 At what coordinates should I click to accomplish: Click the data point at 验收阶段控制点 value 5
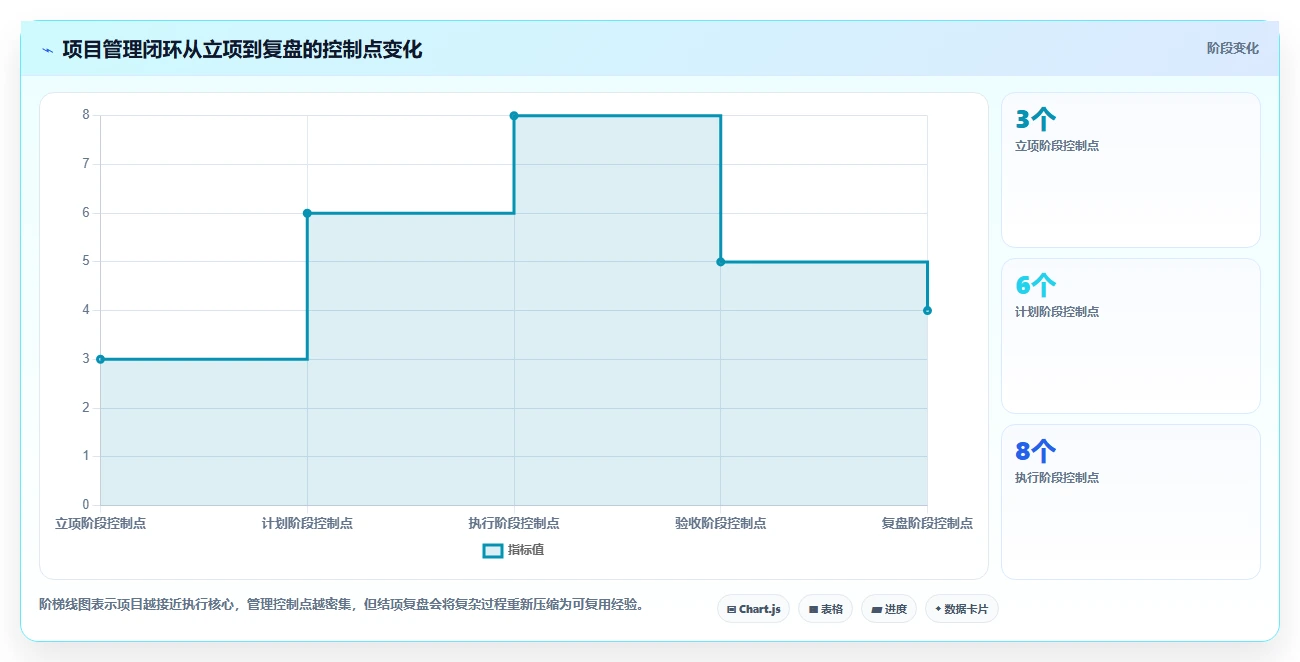coord(721,262)
